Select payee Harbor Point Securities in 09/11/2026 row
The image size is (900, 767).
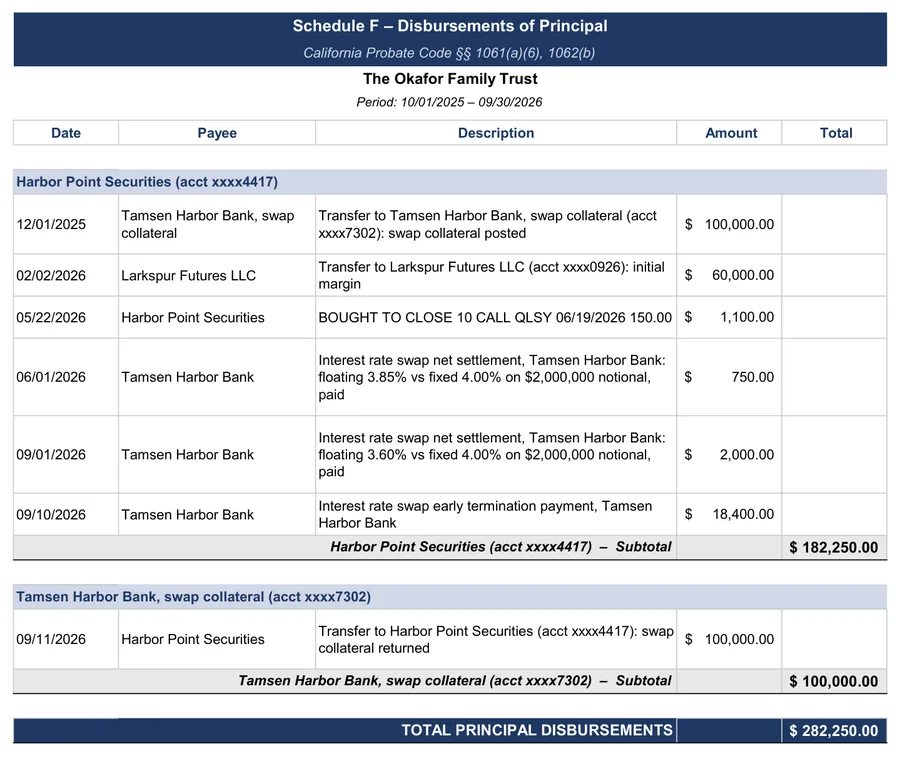(193, 639)
